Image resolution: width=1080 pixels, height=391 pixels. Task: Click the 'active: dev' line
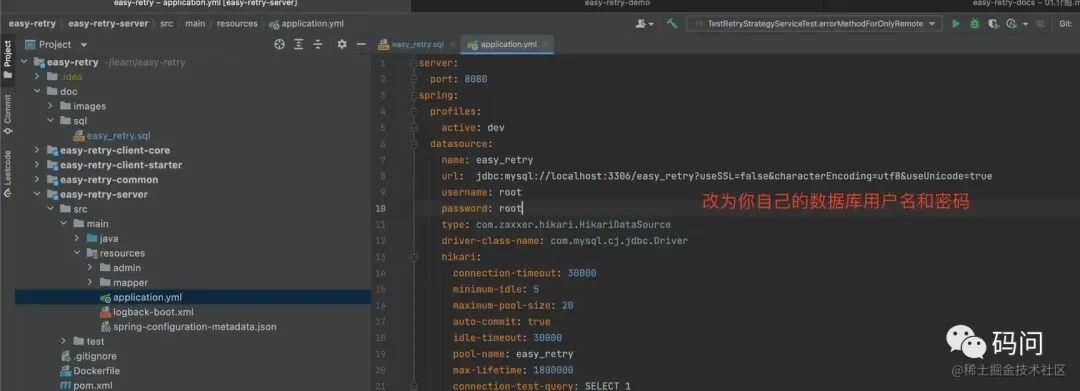coord(473,127)
